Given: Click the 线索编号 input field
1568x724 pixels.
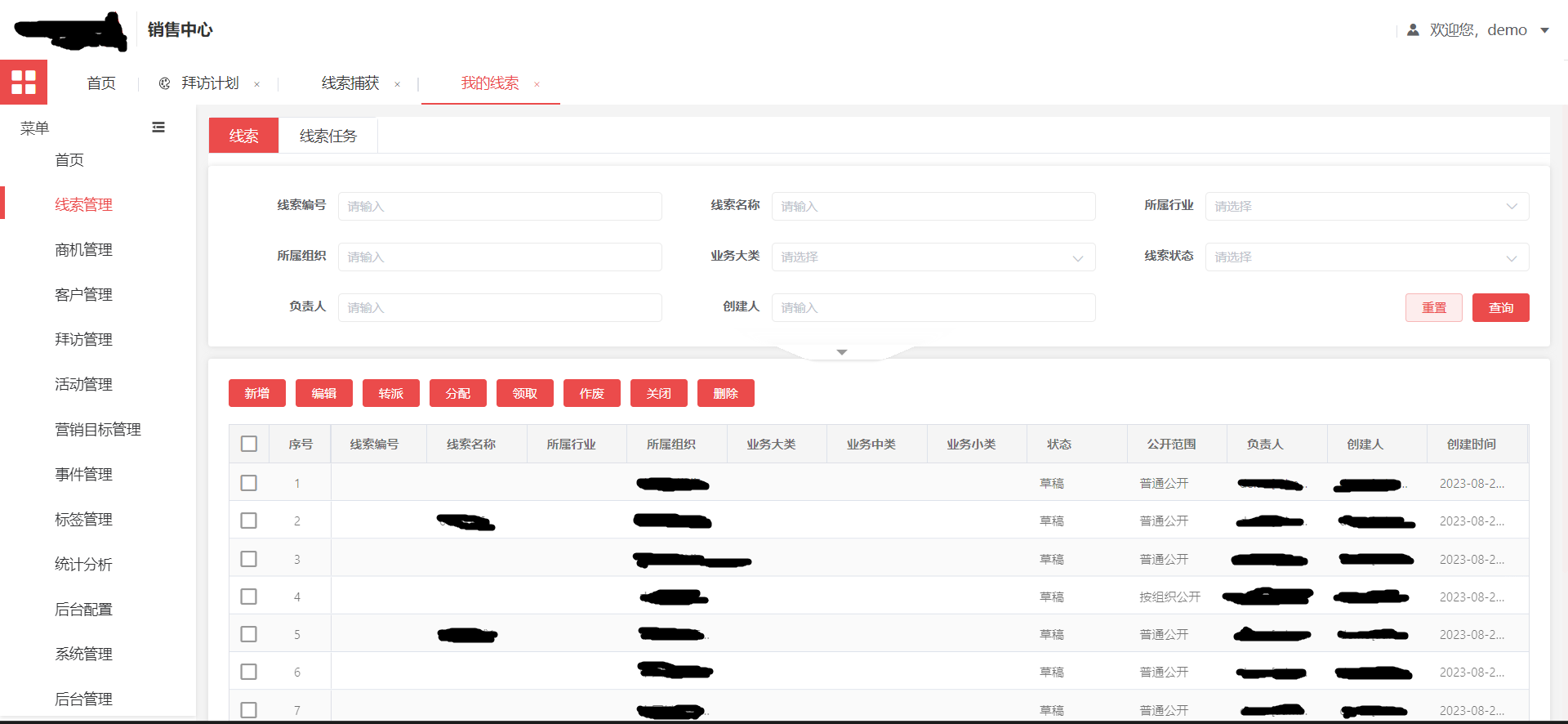Looking at the screenshot, I should 500,206.
